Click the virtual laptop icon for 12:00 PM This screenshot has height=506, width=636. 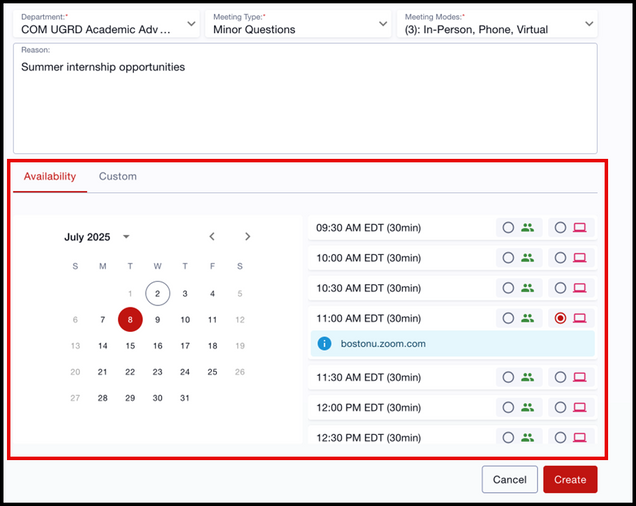click(x=580, y=407)
